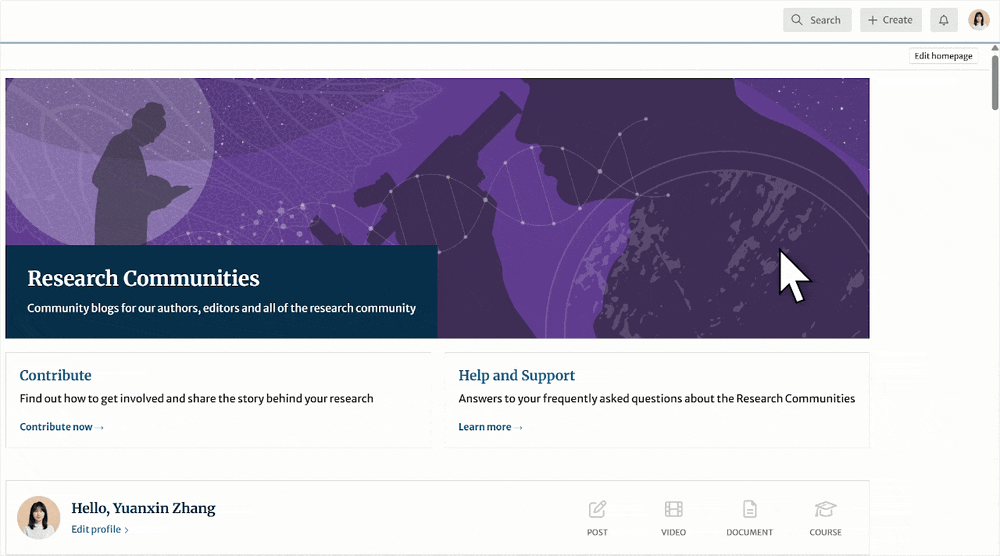
Task: Open the account avatar menu in header
Action: [x=978, y=20]
